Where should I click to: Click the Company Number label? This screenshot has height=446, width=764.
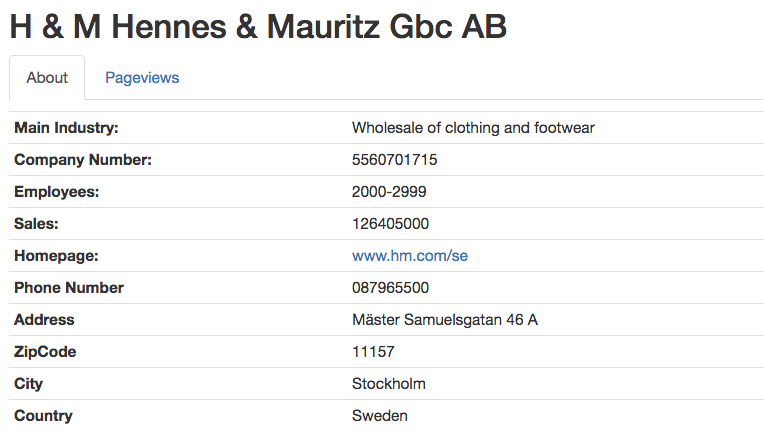83,160
